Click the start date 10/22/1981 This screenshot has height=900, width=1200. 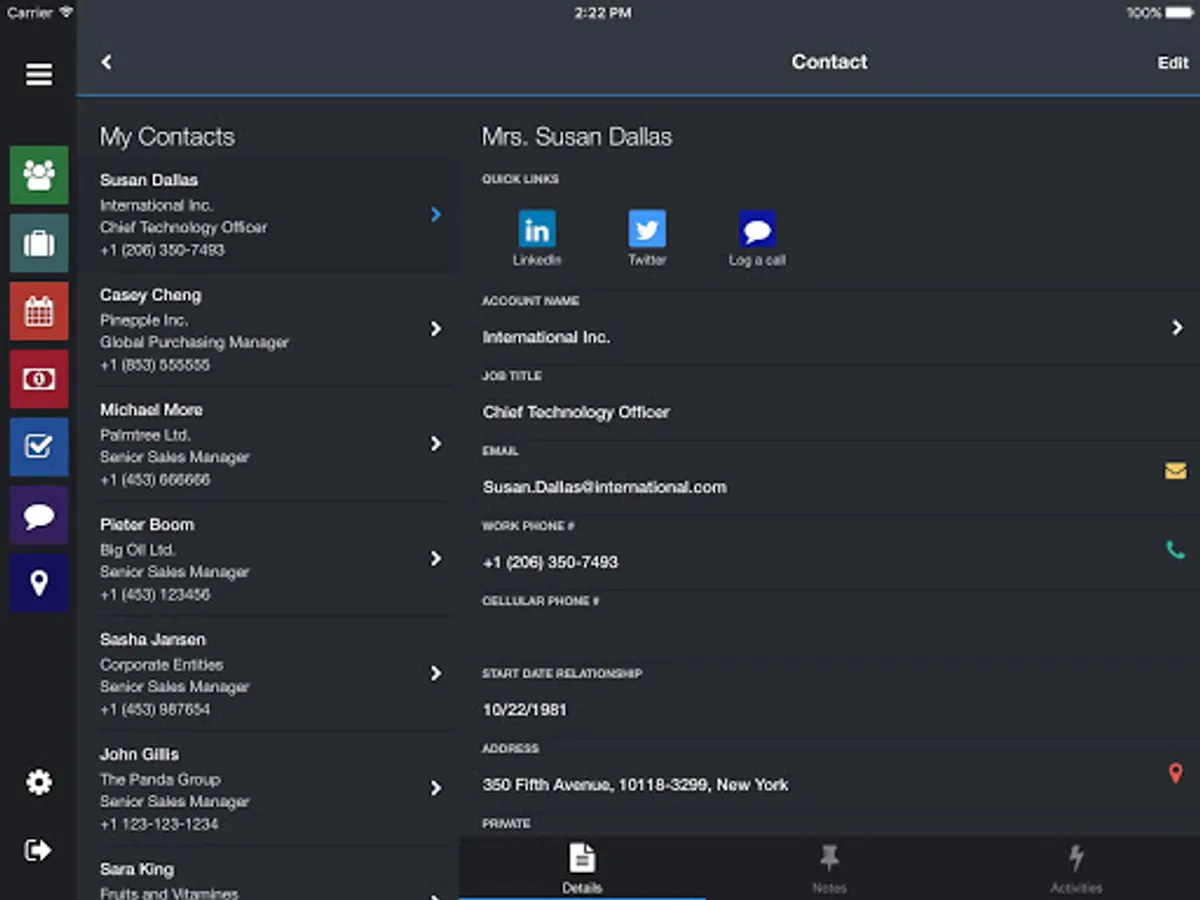coord(524,710)
